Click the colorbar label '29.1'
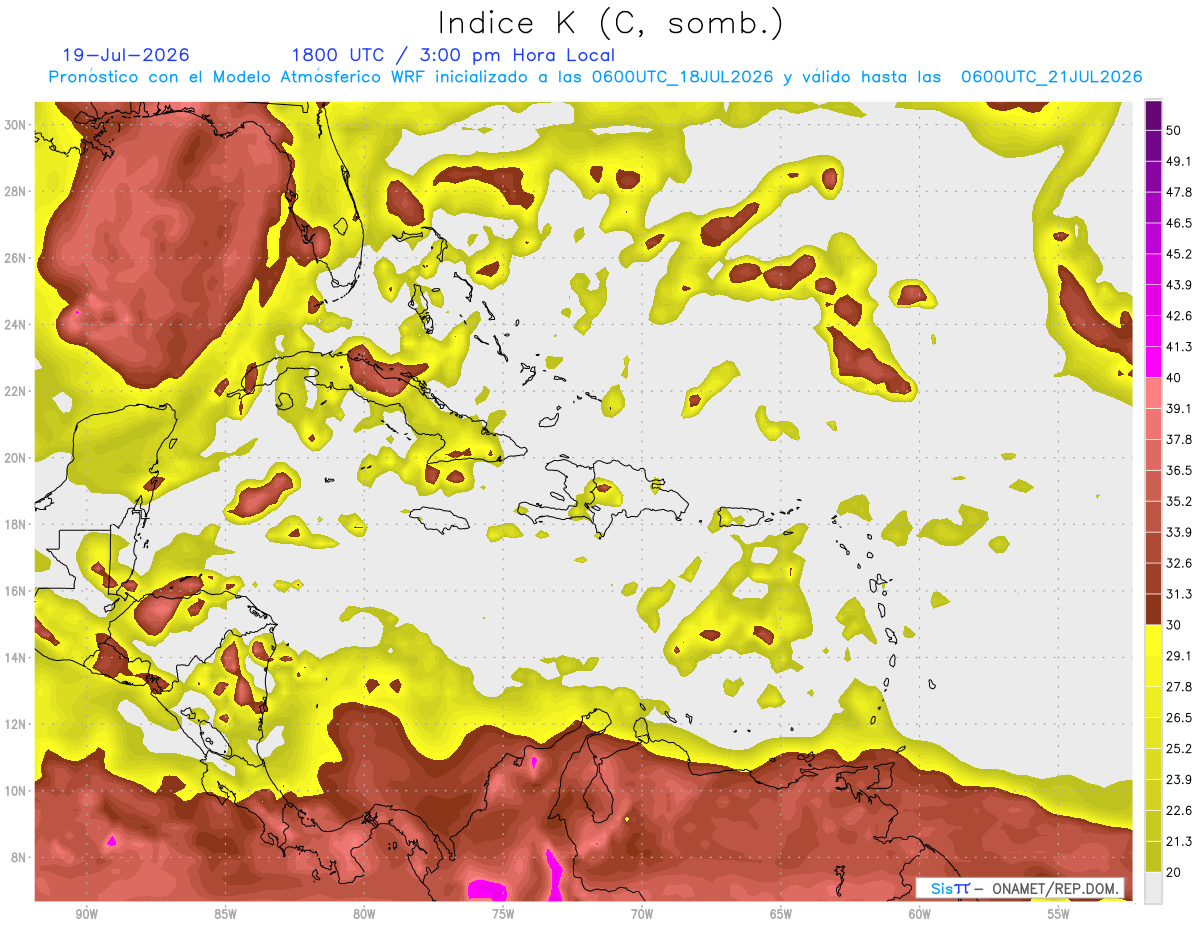 click(x=1178, y=656)
